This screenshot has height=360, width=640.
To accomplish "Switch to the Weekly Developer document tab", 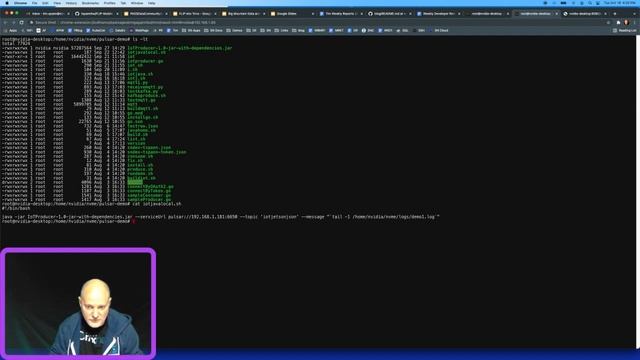I will pyautogui.click(x=439, y=13).
